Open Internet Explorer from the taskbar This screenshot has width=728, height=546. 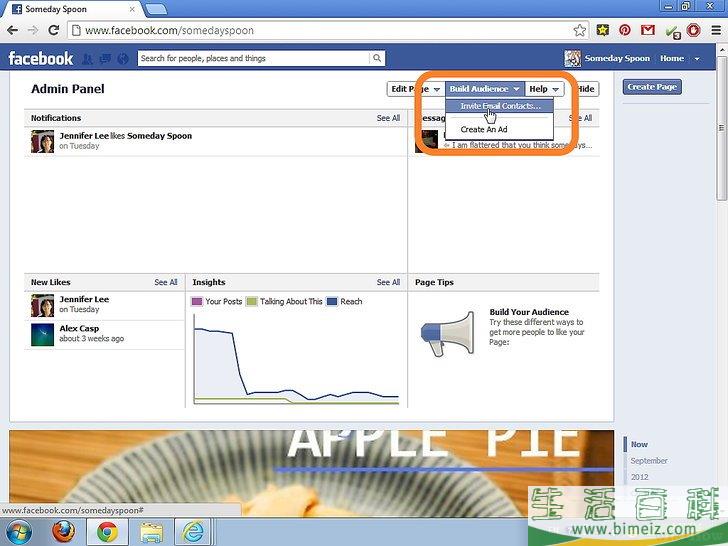[x=193, y=532]
